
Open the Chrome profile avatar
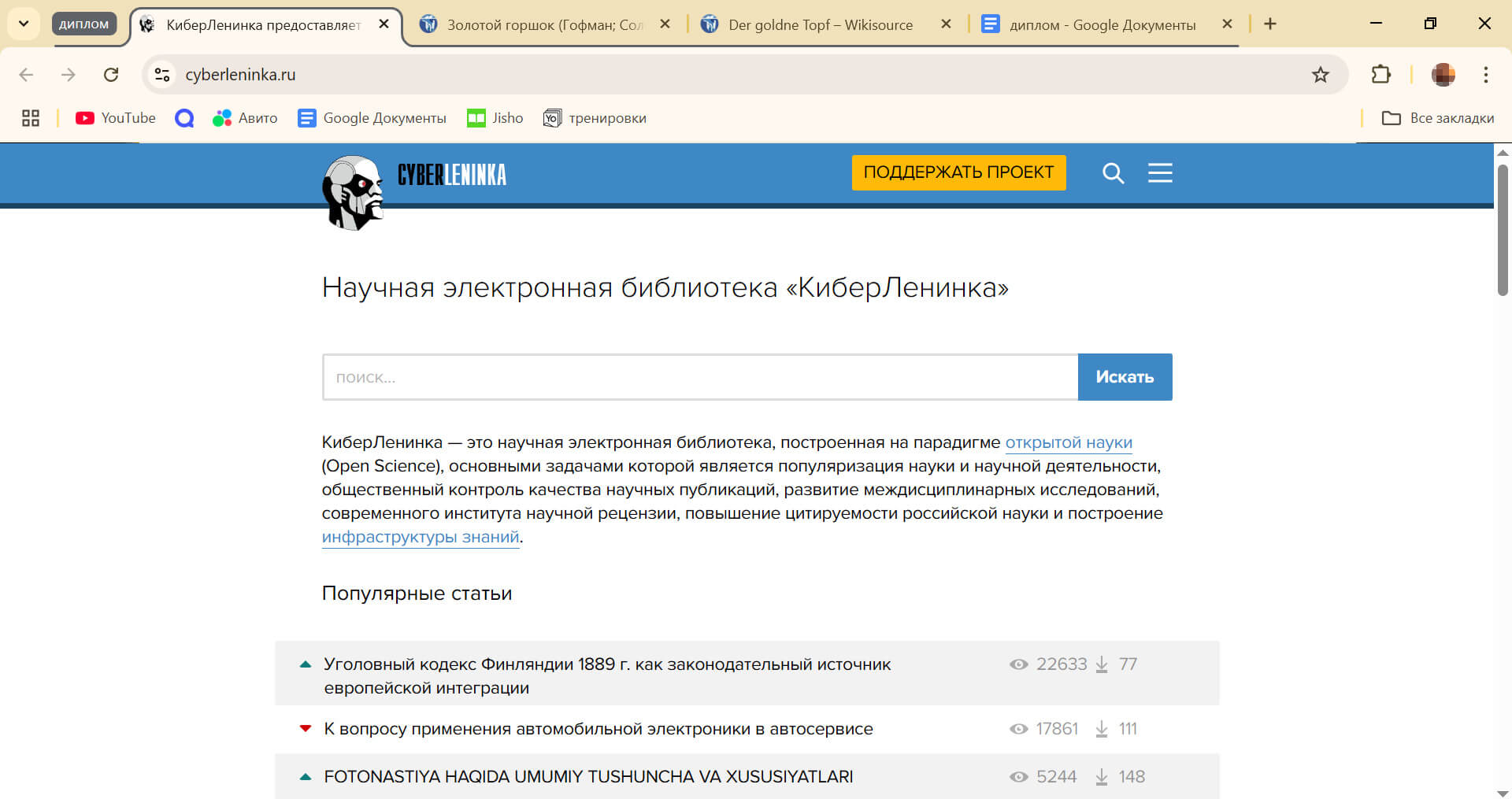[1443, 75]
